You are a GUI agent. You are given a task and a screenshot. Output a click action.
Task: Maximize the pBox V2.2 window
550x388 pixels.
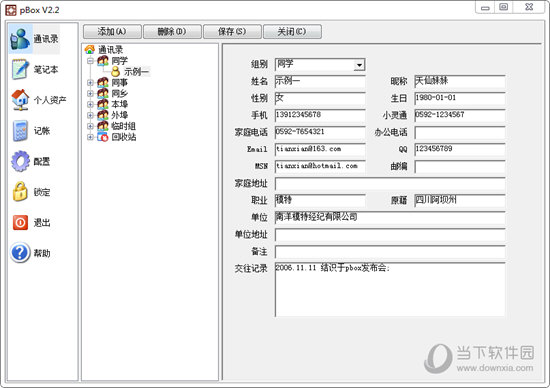[x=503, y=7]
